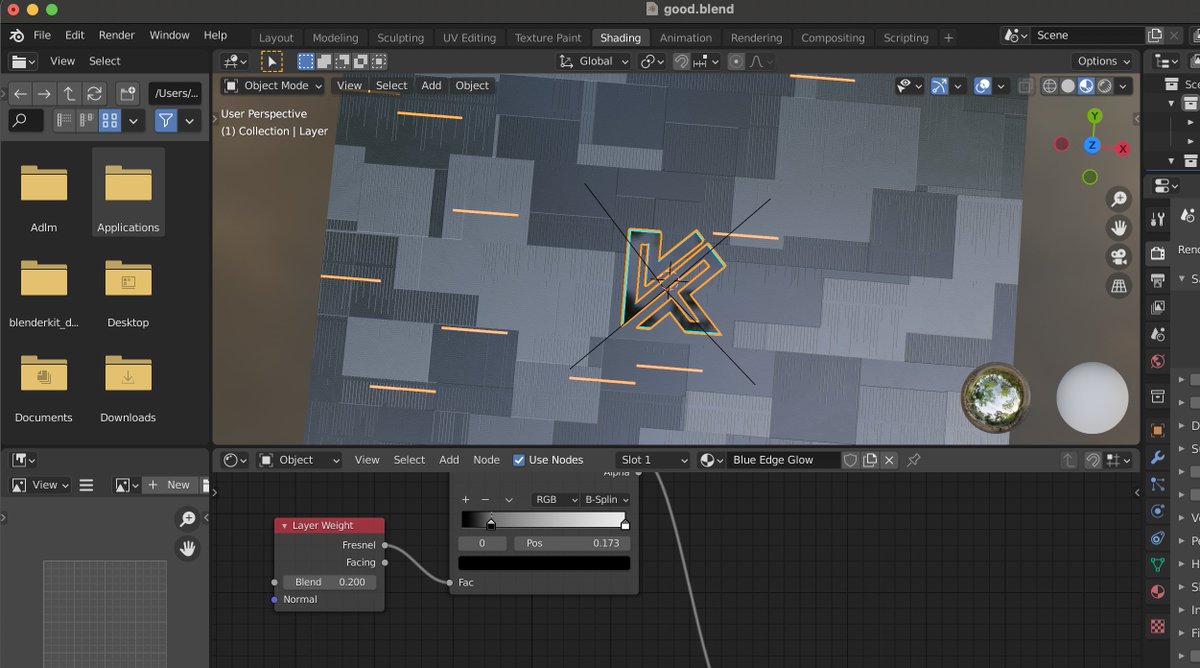
Task: Click the viewport zoom magnifier gizmo
Action: [1119, 199]
